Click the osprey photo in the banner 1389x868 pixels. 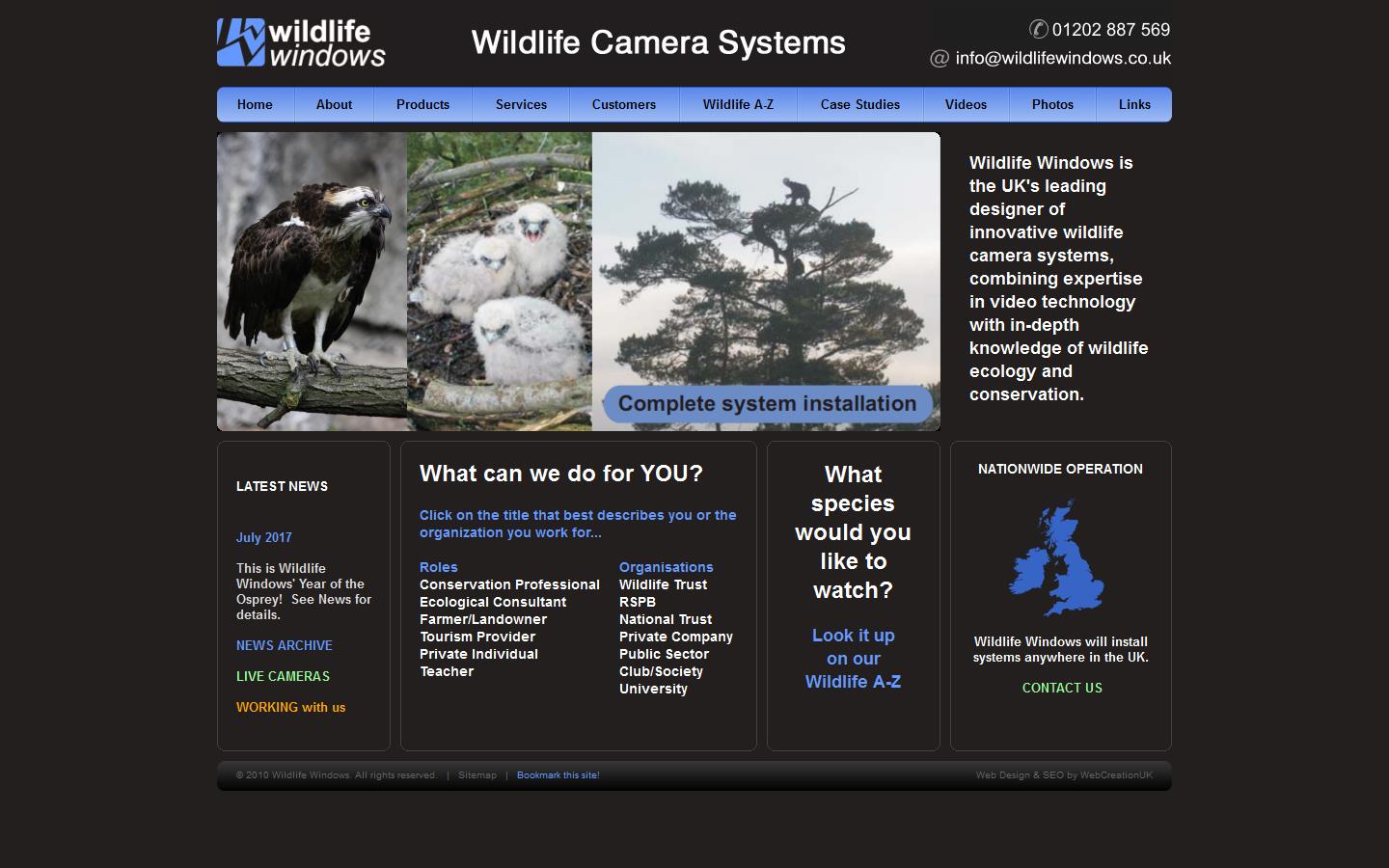[x=311, y=281]
